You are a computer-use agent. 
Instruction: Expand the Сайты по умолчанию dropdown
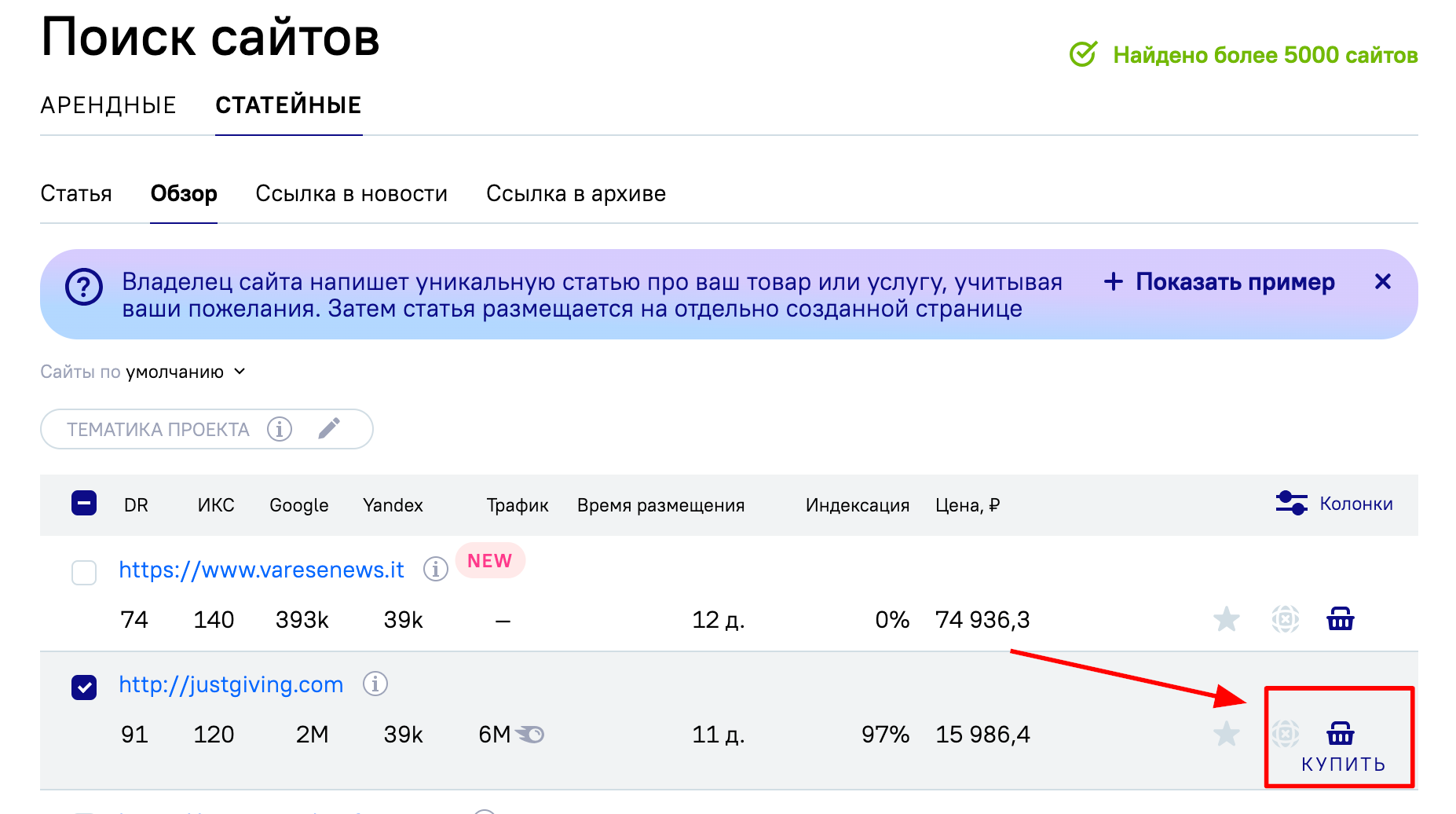[143, 372]
